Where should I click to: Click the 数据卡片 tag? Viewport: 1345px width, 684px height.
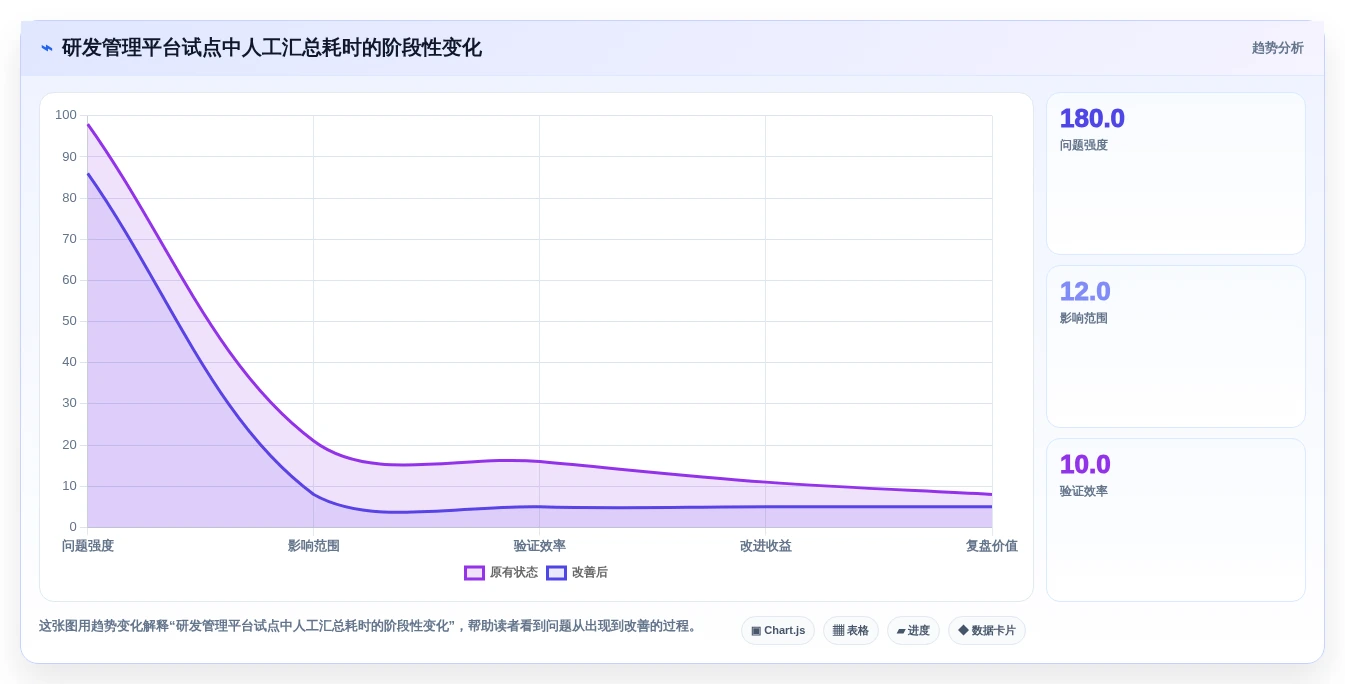[987, 631]
